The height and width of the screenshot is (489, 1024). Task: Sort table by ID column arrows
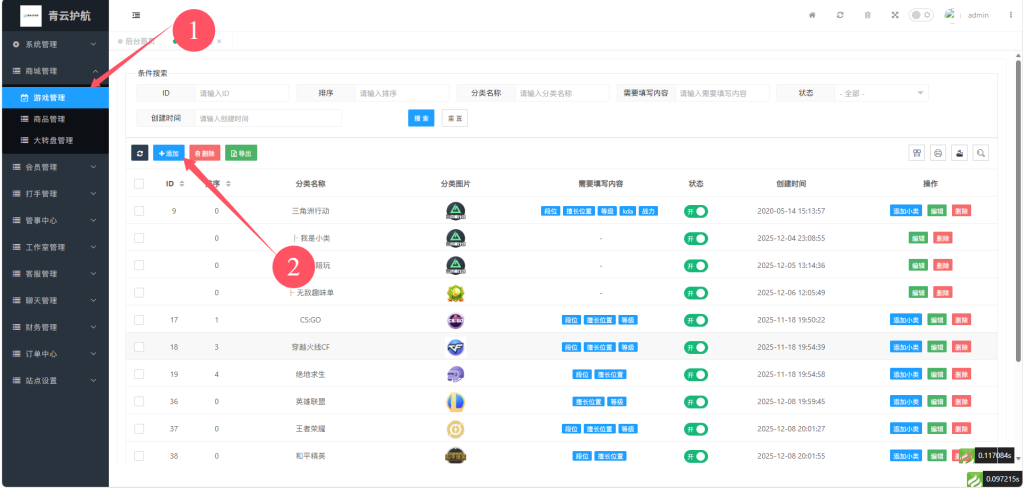182,184
